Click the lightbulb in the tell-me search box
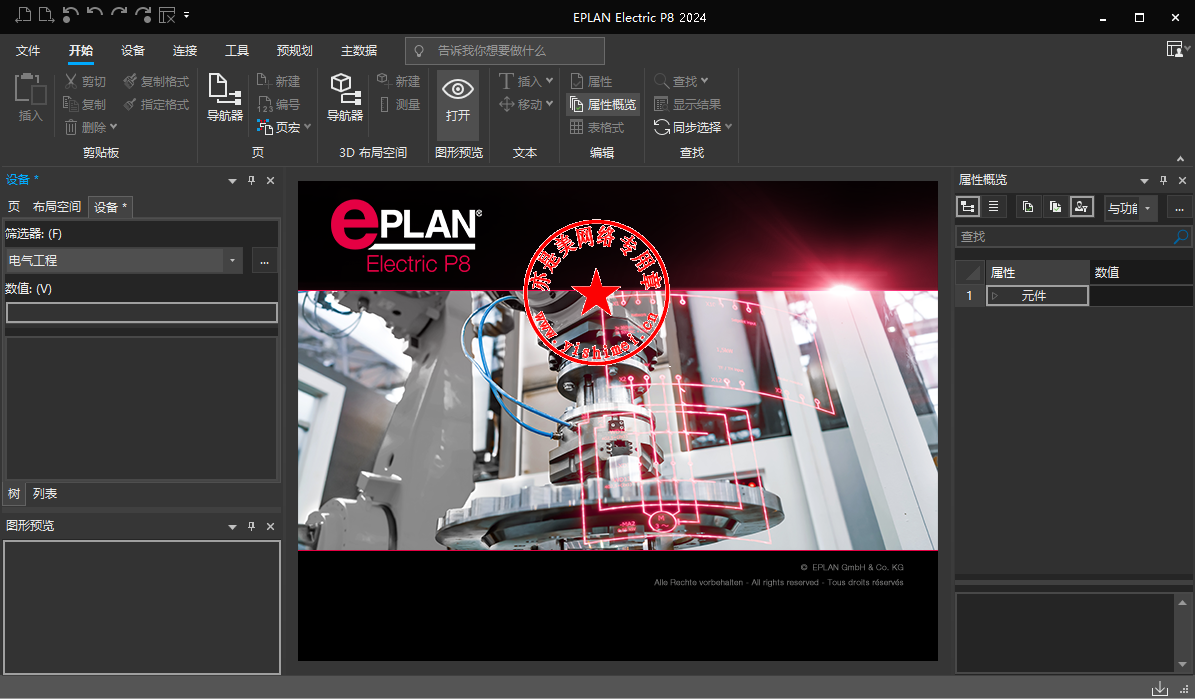Viewport: 1195px width, 699px height. (418, 51)
